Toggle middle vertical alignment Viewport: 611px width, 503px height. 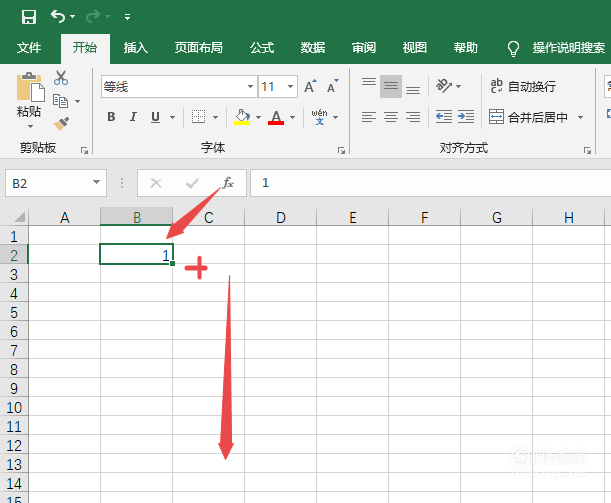pos(391,86)
